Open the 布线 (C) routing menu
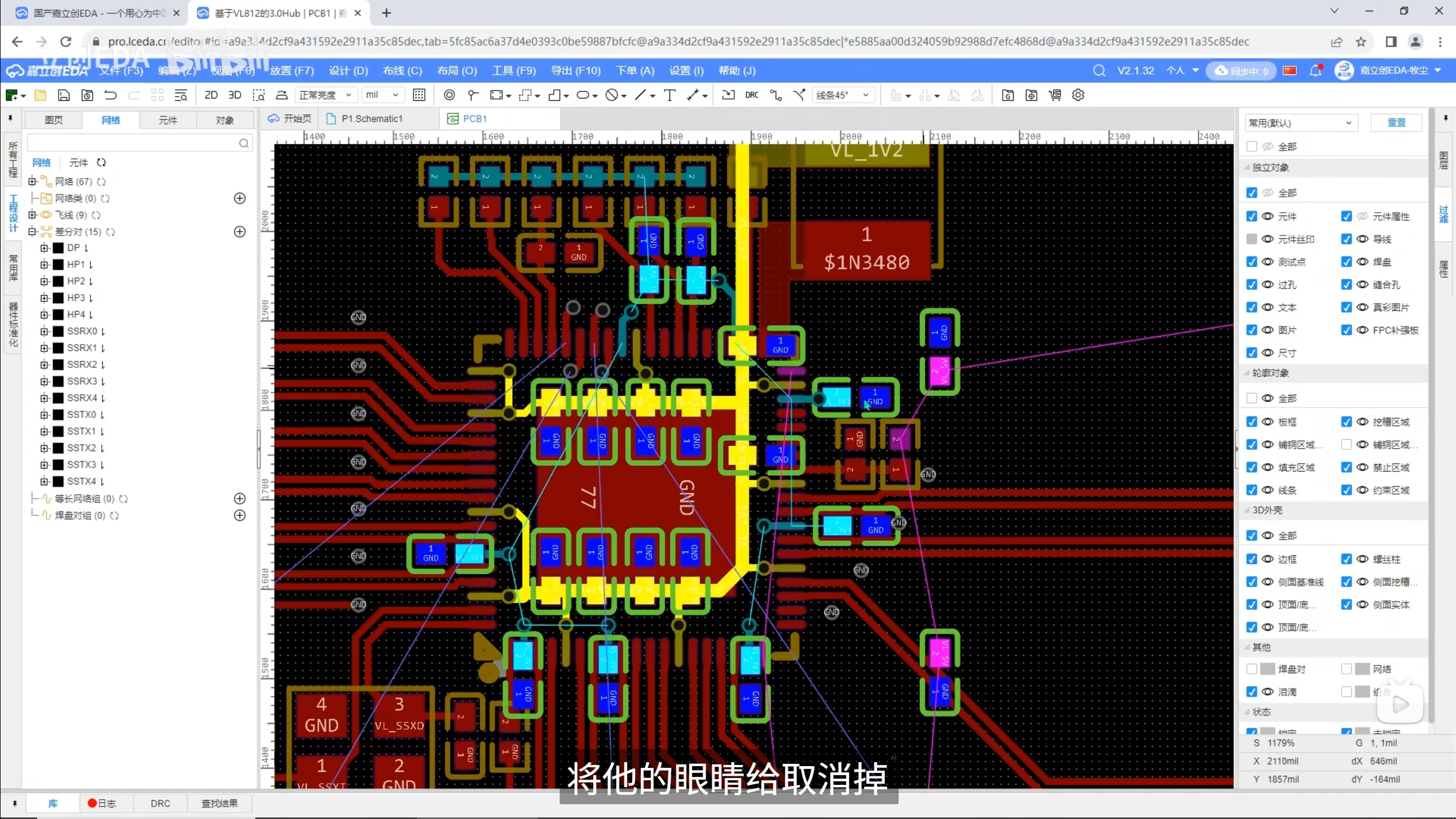The width and height of the screenshot is (1456, 819). click(402, 71)
